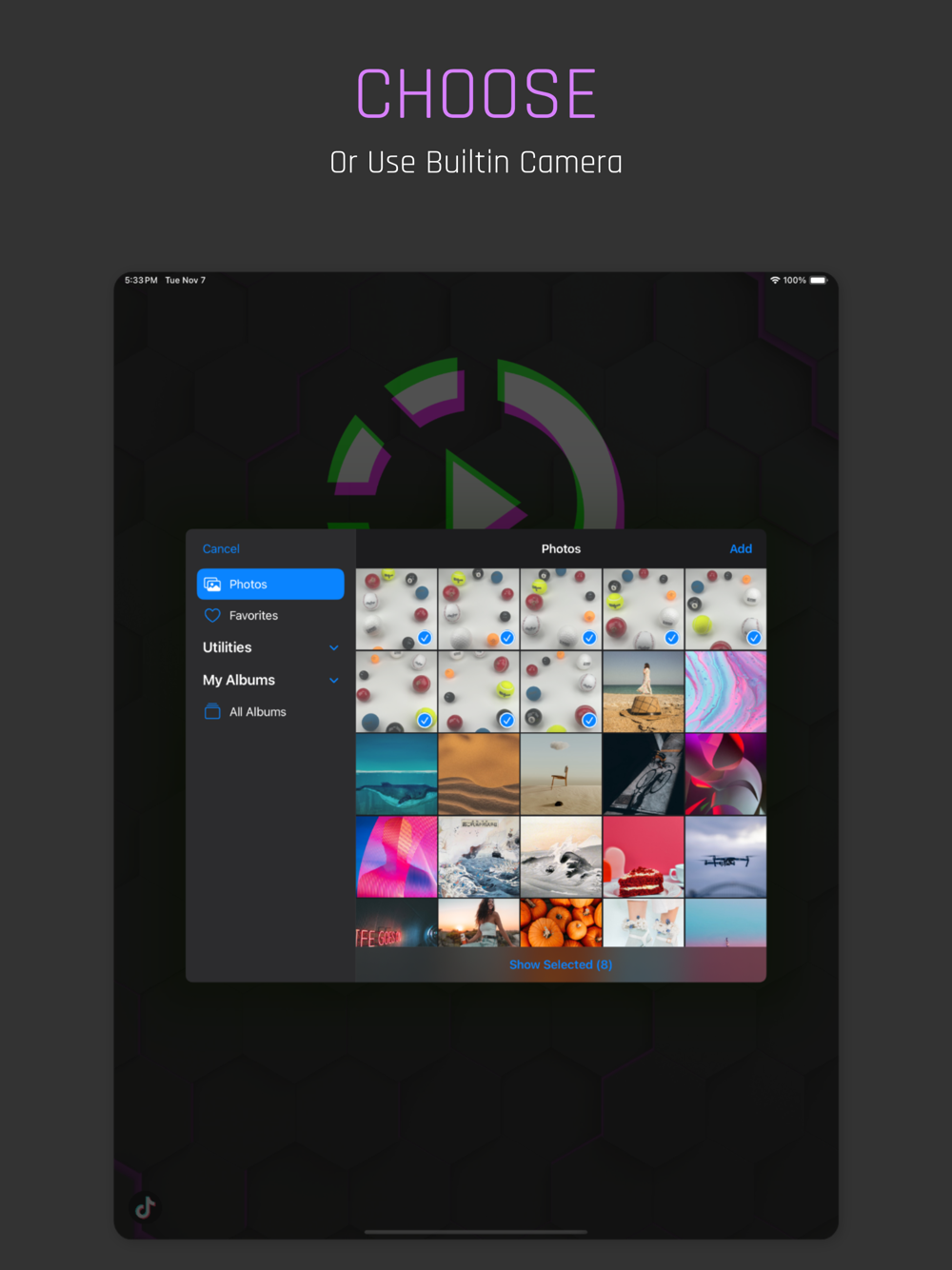952x1270 pixels.
Task: Select the red cake photo
Action: coord(644,857)
